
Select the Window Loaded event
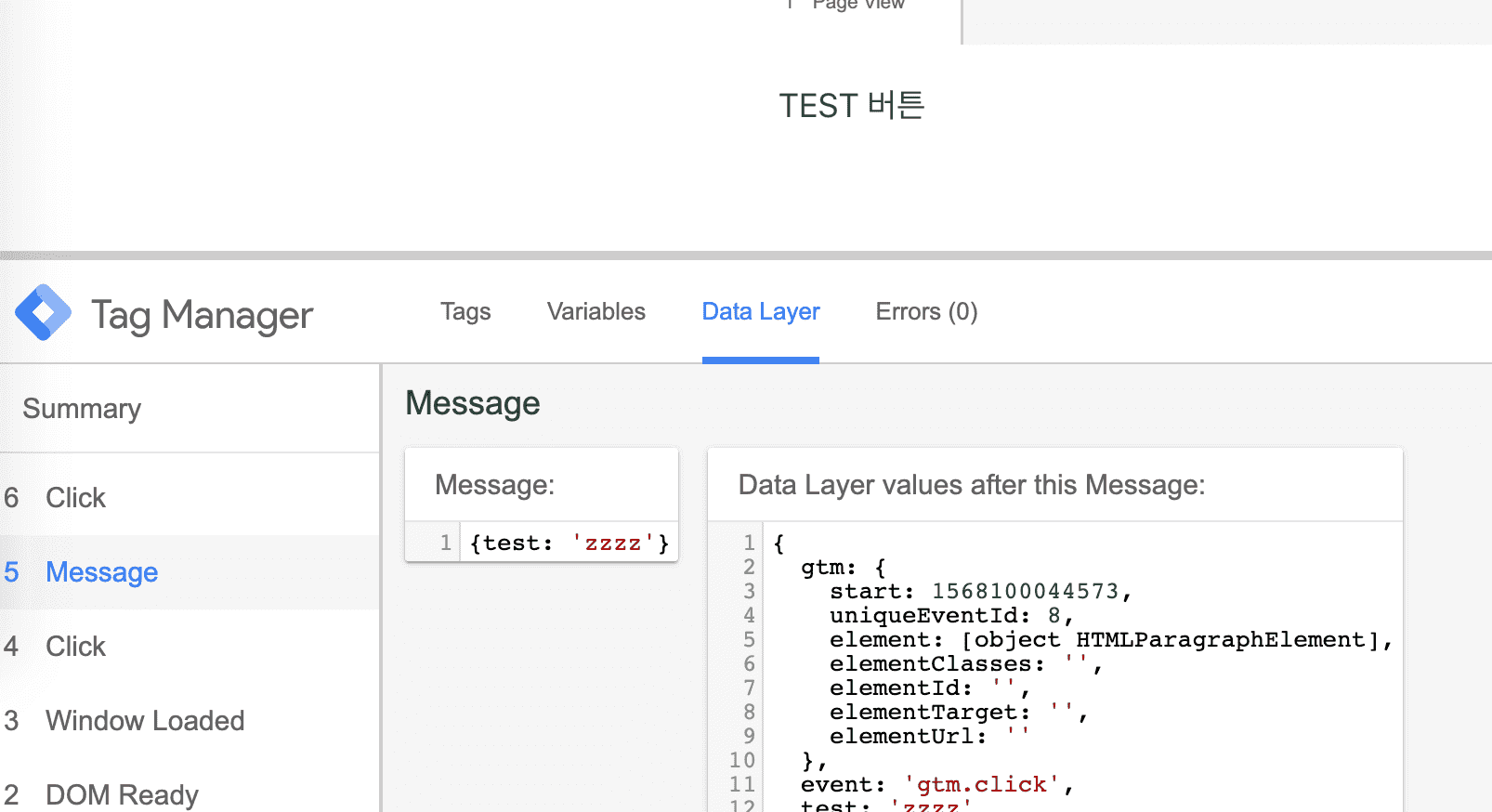(145, 721)
